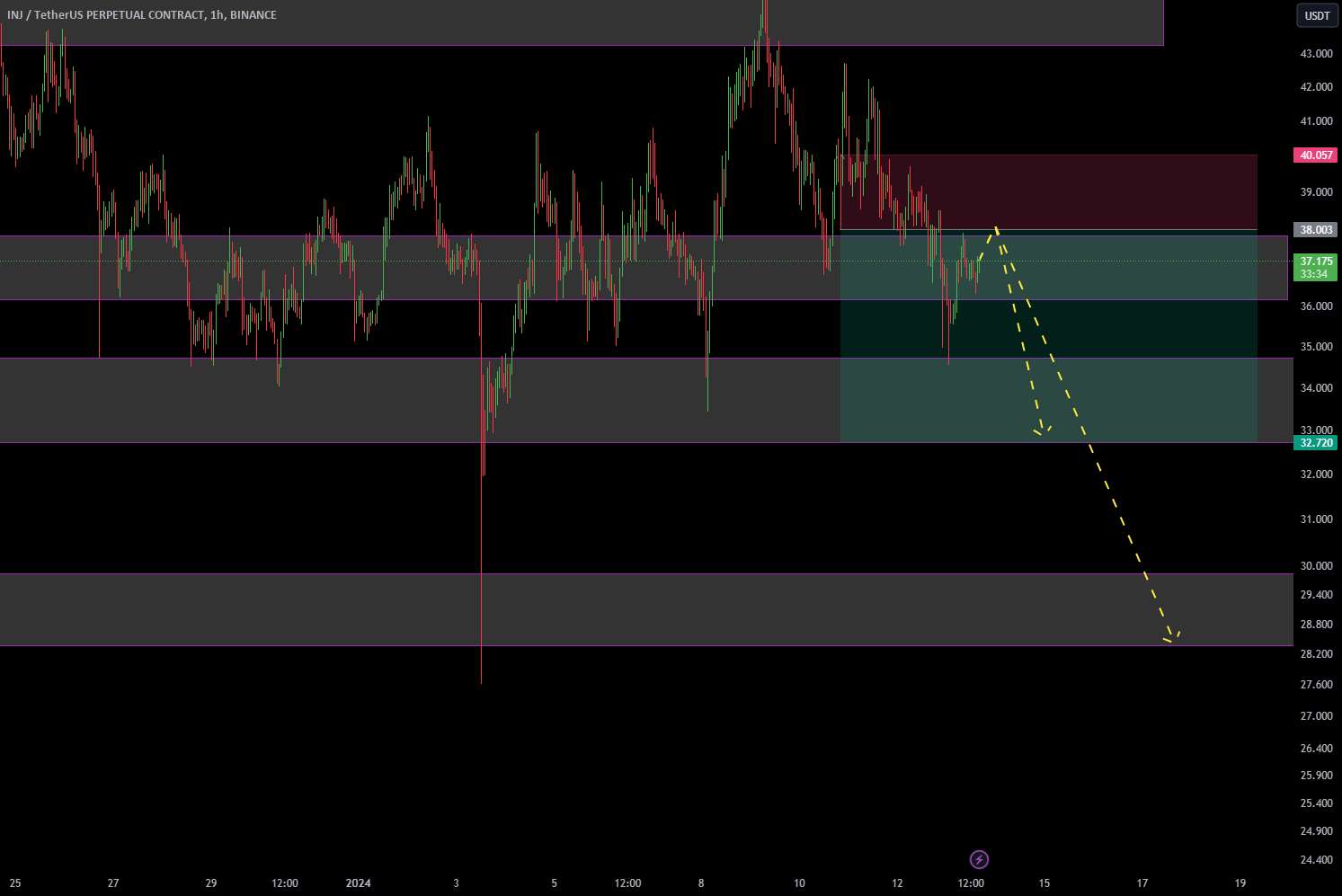Screen dimensions: 1342x896
Task: Click the 34.000 price axis label
Action: tap(1316, 388)
